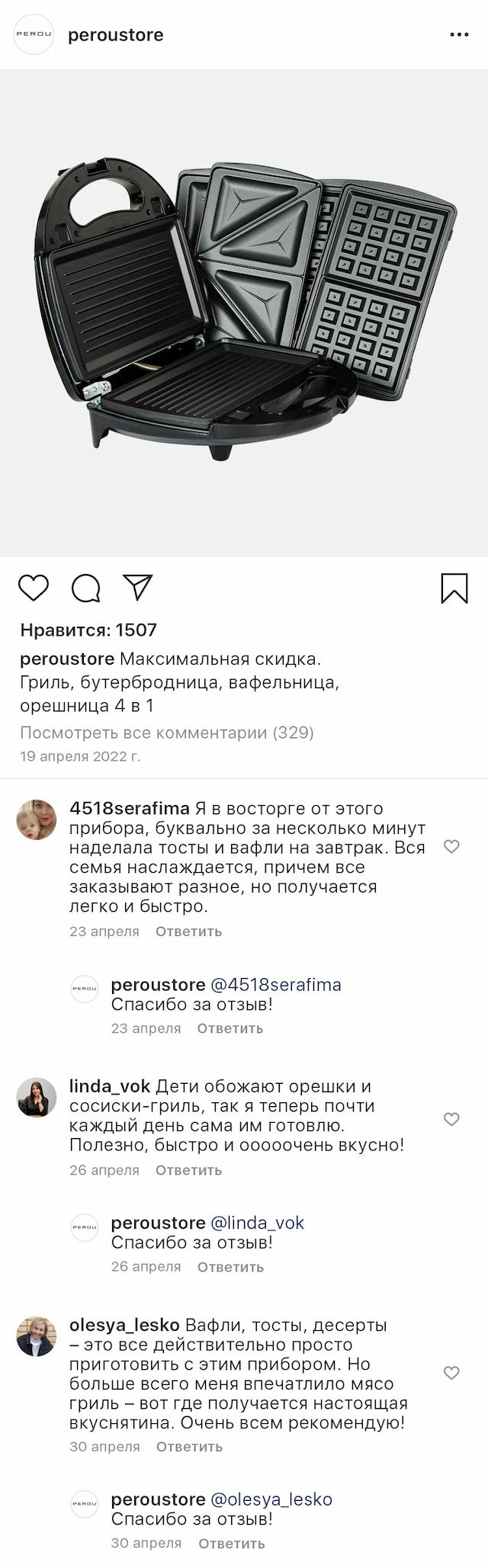The image size is (488, 1568).
Task: Open olesya_lesko's profile avatar
Action: point(37,1336)
